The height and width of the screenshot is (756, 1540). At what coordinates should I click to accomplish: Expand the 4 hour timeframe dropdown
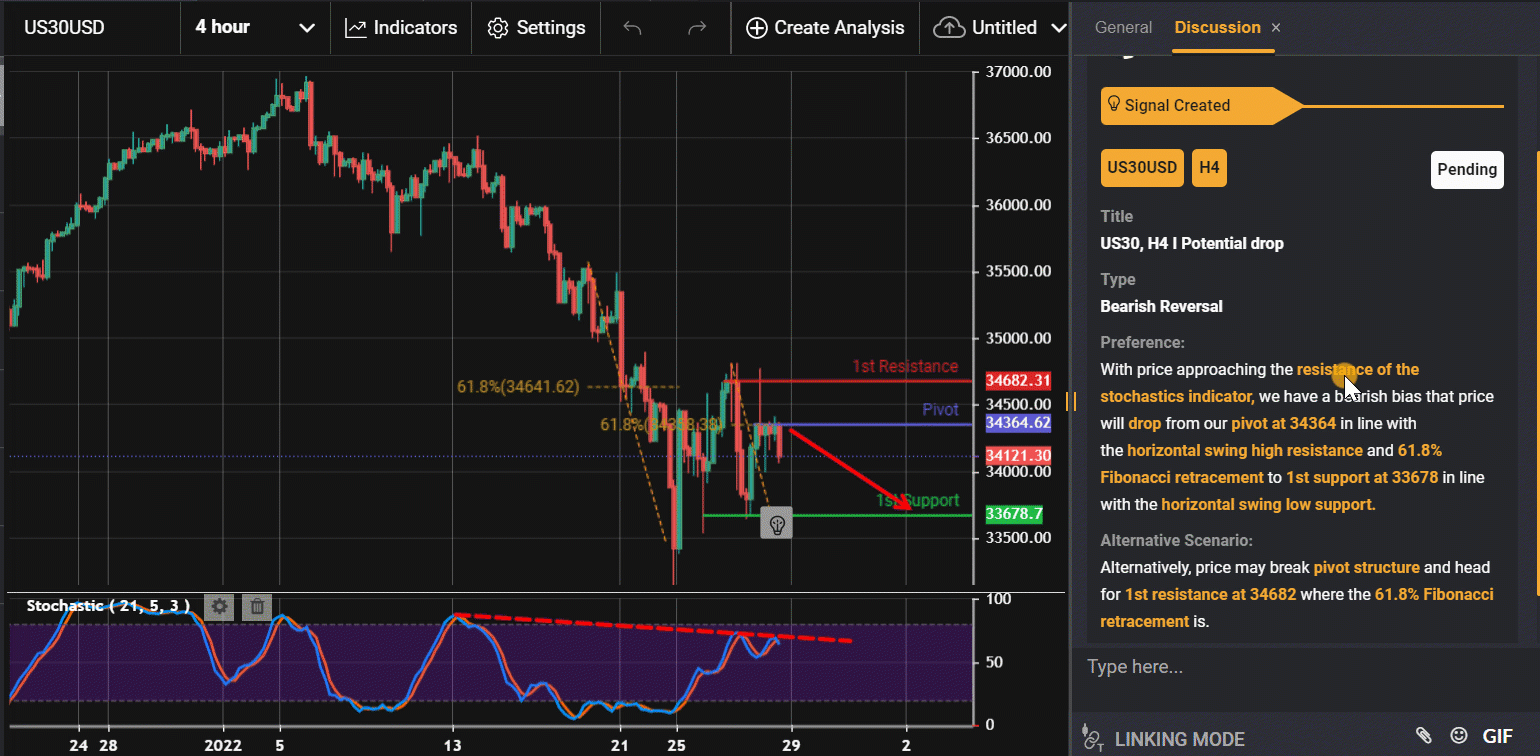(255, 28)
